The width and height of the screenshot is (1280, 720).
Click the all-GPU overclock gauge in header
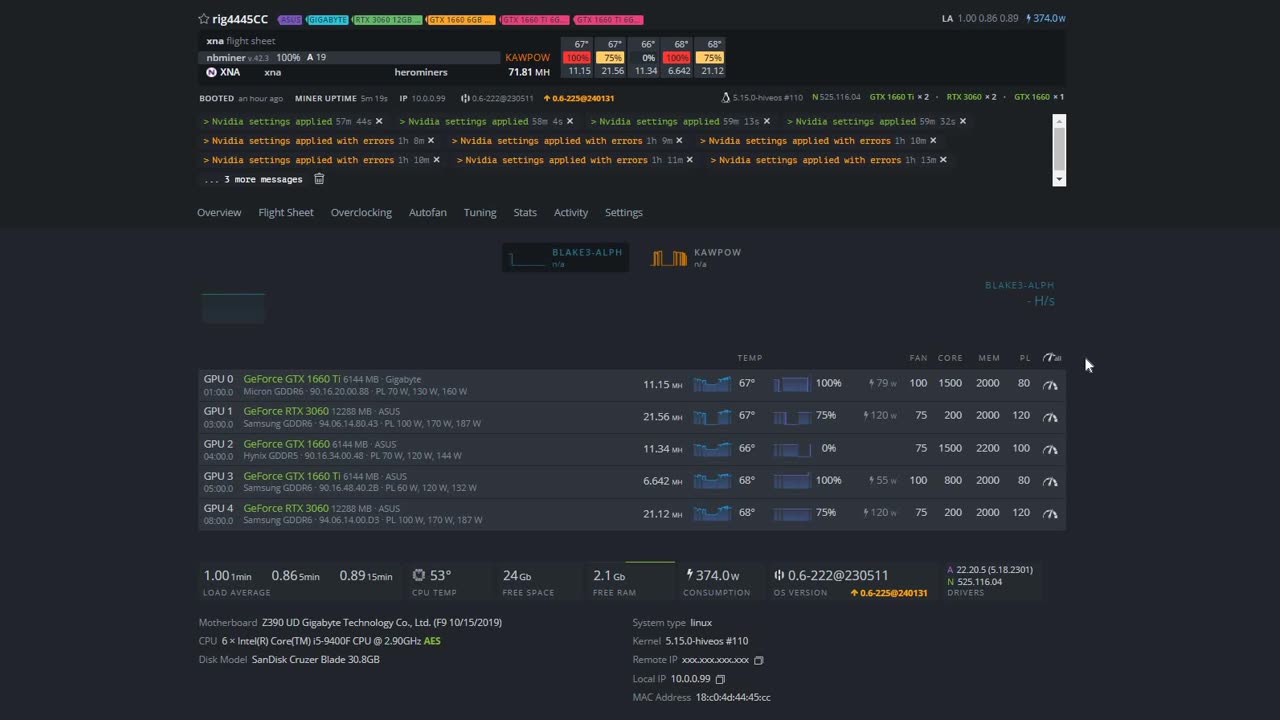[1052, 357]
